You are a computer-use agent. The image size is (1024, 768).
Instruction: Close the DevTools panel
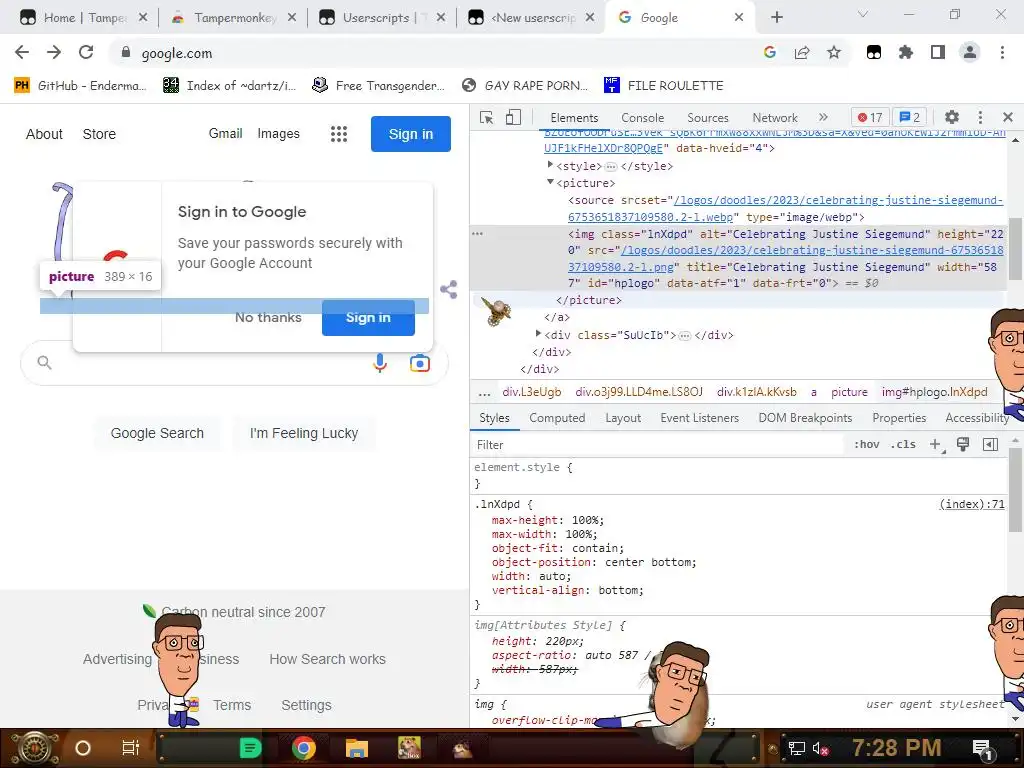coord(1008,118)
